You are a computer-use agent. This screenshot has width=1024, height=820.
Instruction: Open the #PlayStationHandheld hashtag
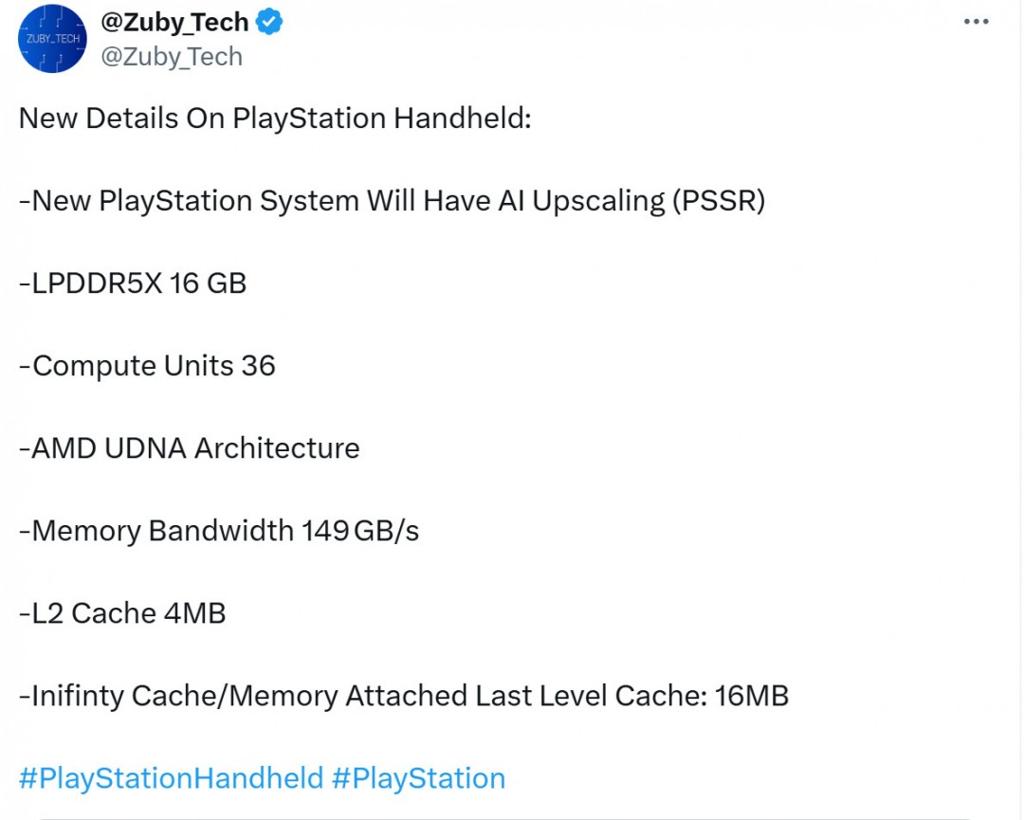click(x=171, y=778)
